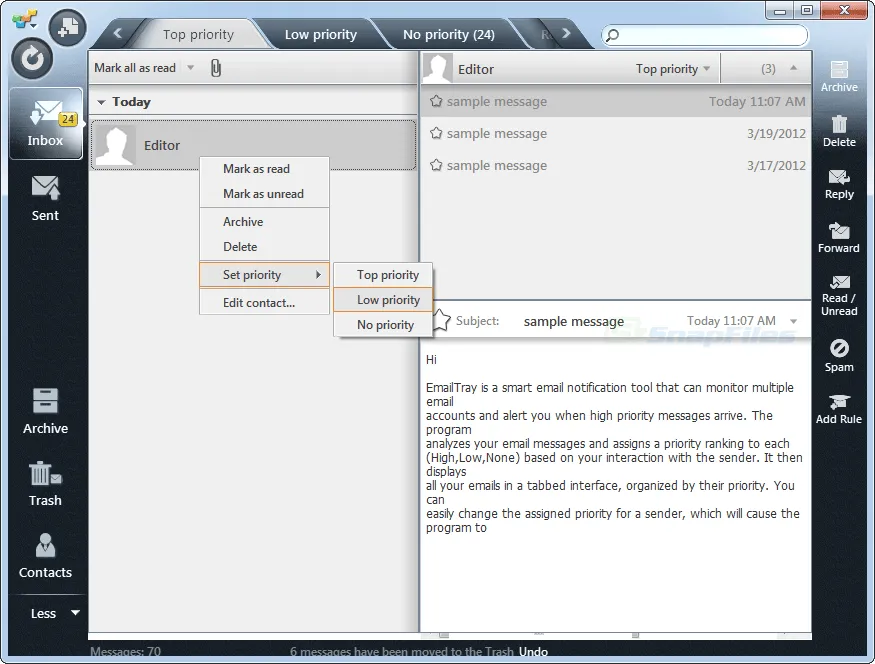Screen dimensions: 875x664
Task: Open the Sent folder
Action: [45, 199]
